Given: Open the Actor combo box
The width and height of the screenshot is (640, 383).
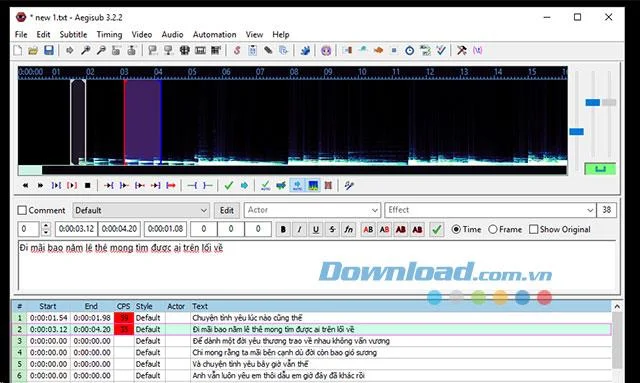Looking at the screenshot, I should pyautogui.click(x=312, y=210).
